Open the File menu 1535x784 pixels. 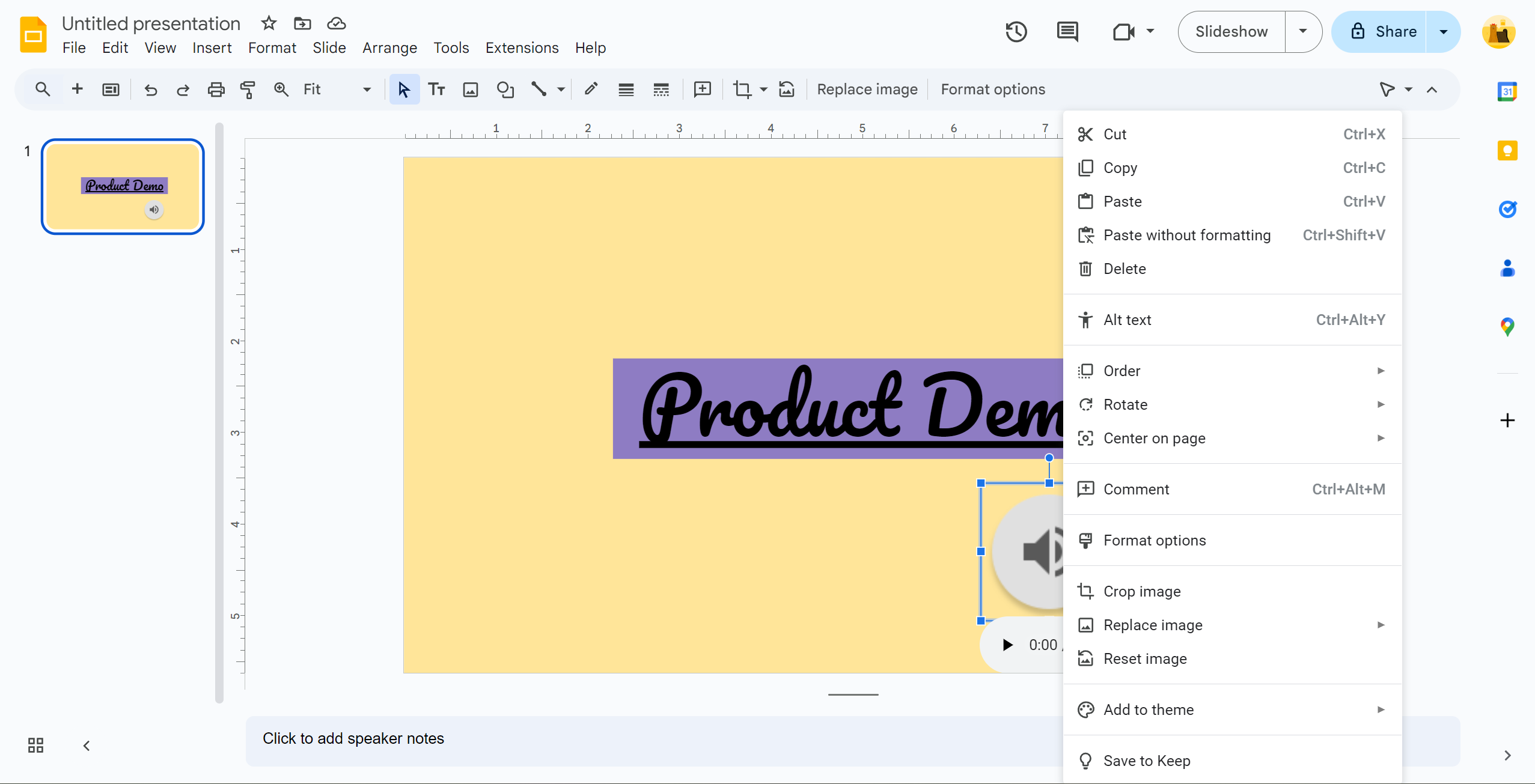(x=74, y=47)
